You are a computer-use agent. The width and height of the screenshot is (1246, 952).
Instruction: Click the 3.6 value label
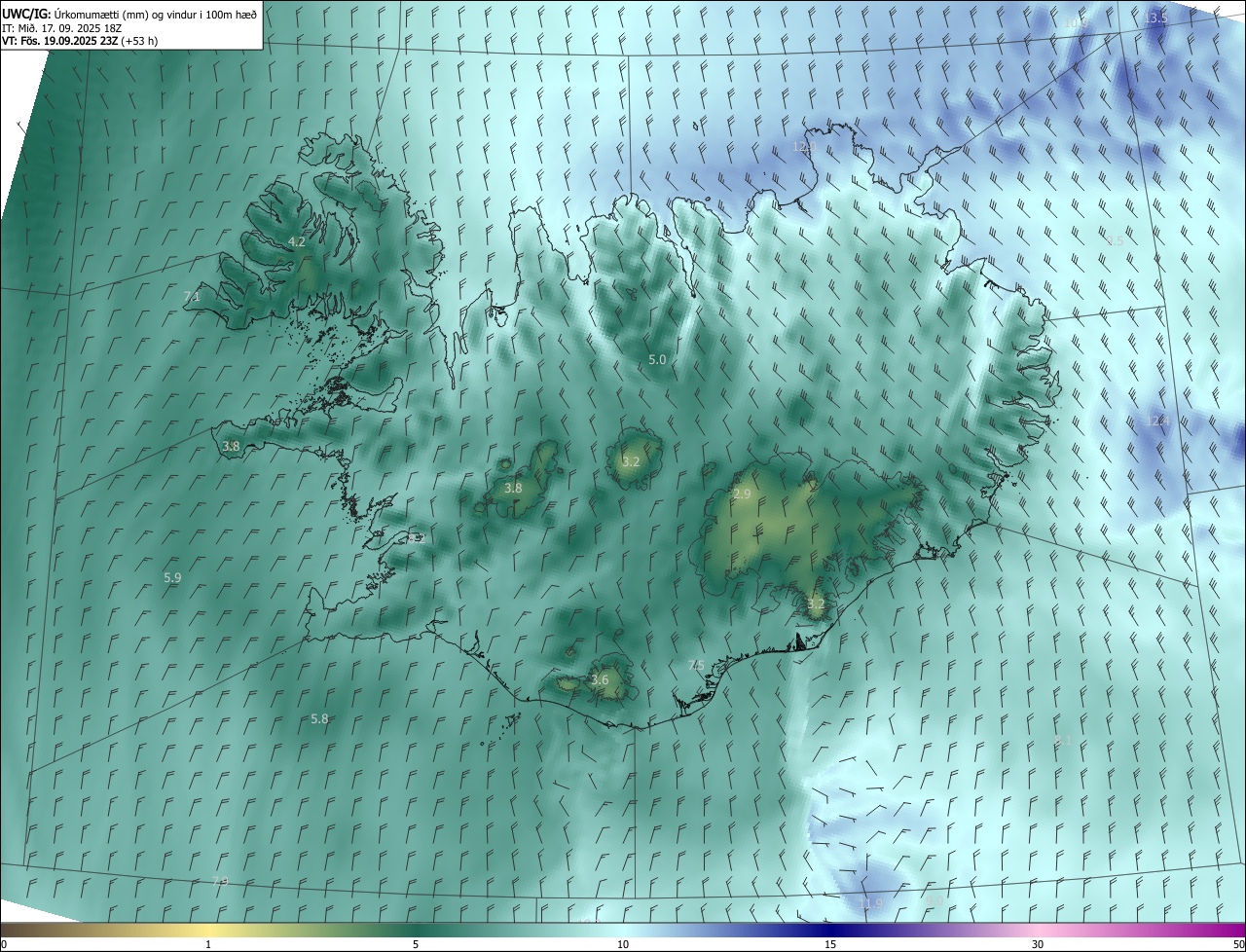[600, 679]
